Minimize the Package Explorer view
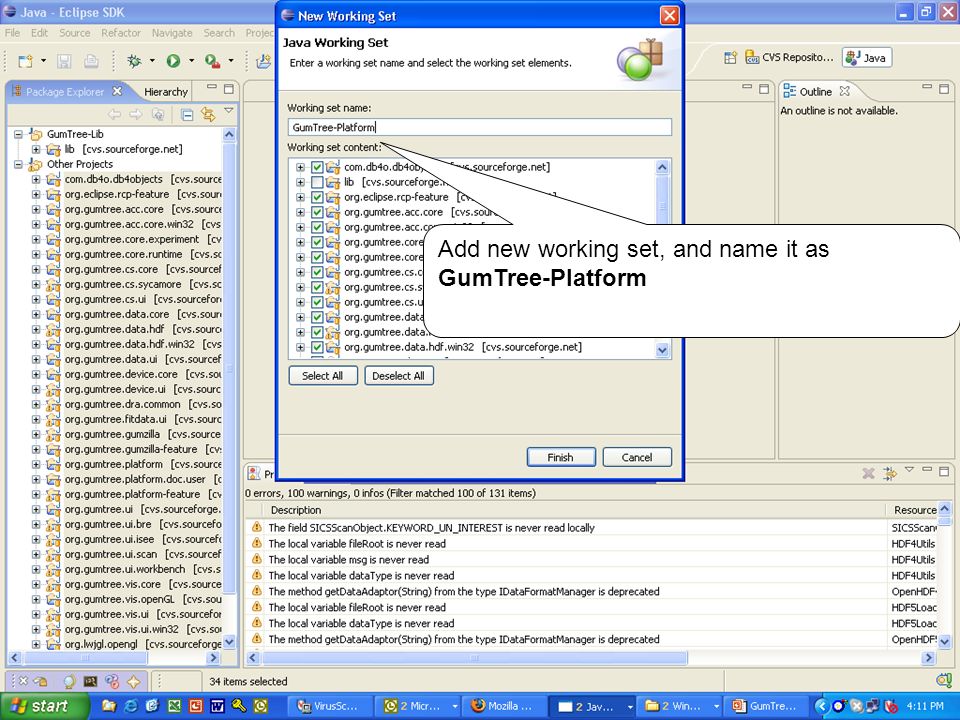960x720 pixels. 212,88
